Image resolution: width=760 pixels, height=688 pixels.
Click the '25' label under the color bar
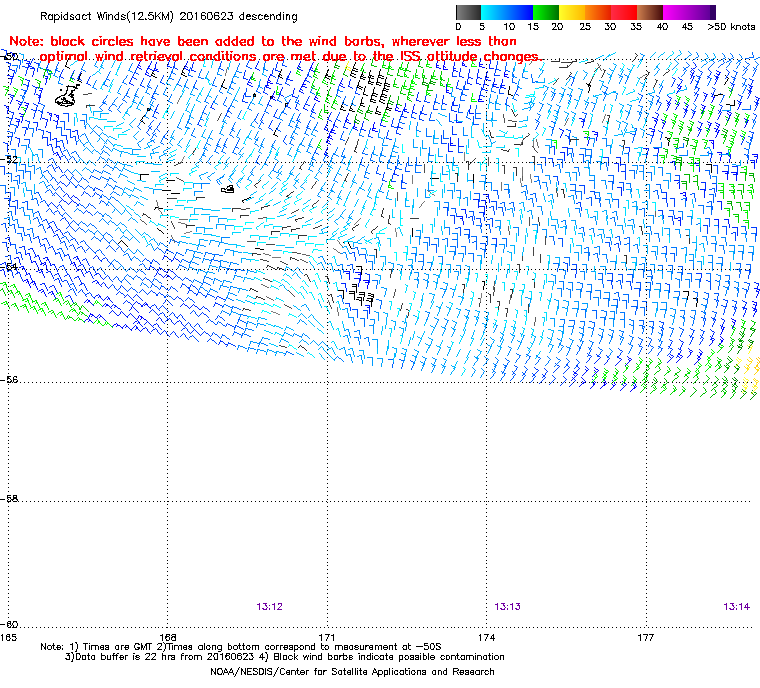pyautogui.click(x=585, y=27)
